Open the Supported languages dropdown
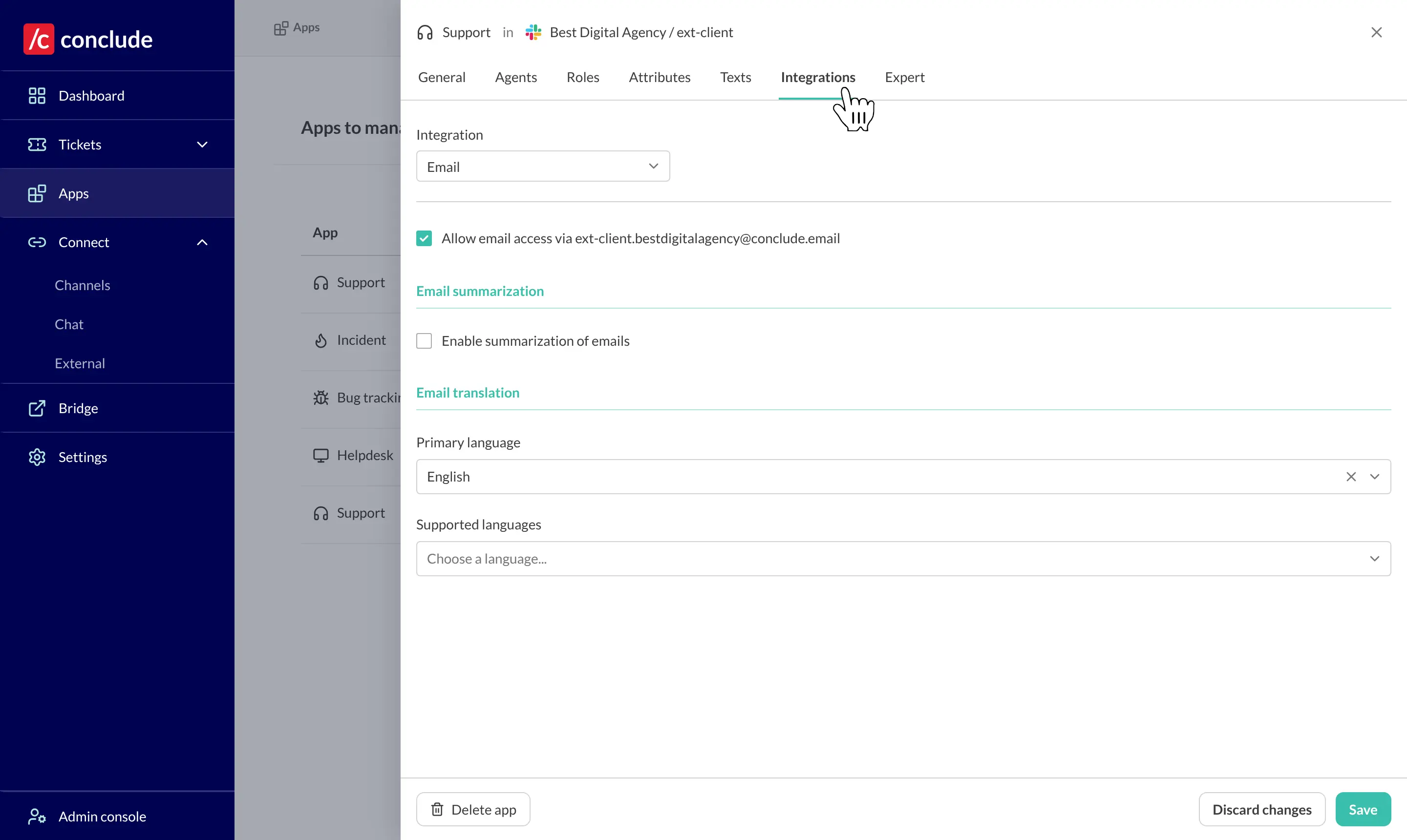Viewport: 1407px width, 840px height. [x=903, y=559]
